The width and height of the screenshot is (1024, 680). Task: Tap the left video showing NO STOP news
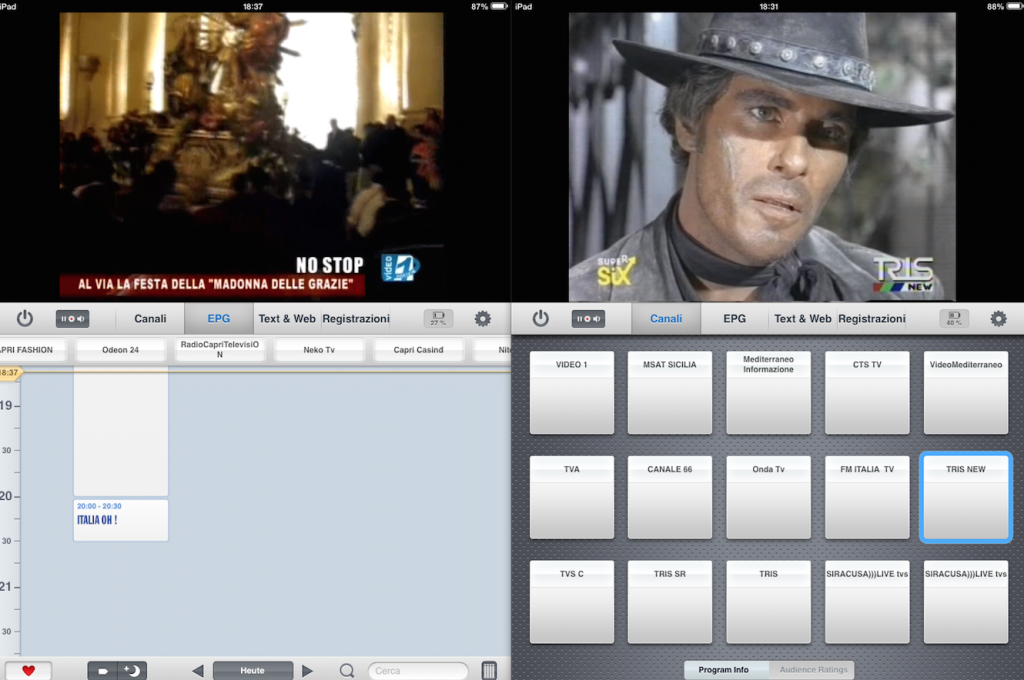pos(251,157)
